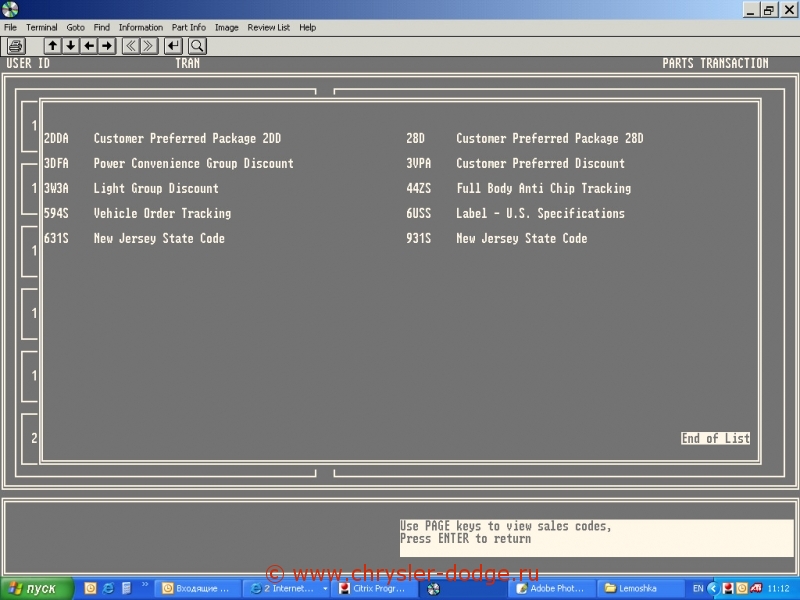Click the TRAN field label

tap(187, 63)
